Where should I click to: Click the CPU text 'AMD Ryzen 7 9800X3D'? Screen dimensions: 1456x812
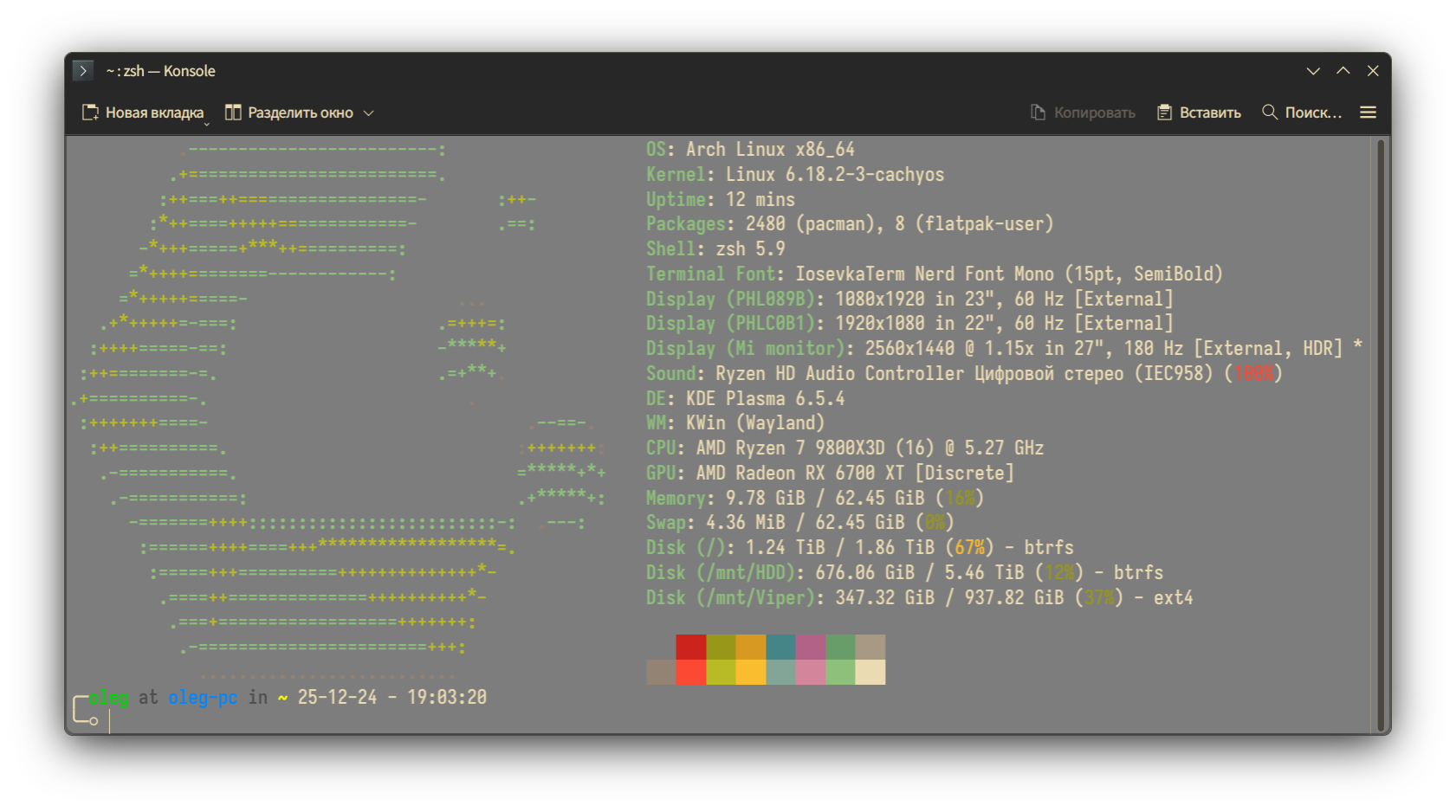tap(790, 448)
